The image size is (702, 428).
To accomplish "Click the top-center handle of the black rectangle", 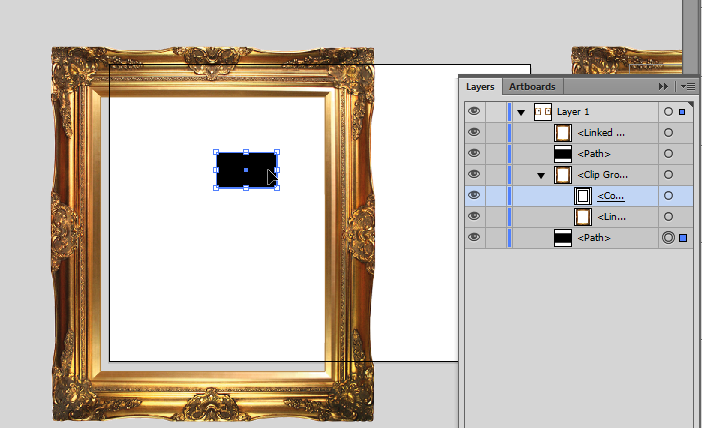I will pos(246,152).
